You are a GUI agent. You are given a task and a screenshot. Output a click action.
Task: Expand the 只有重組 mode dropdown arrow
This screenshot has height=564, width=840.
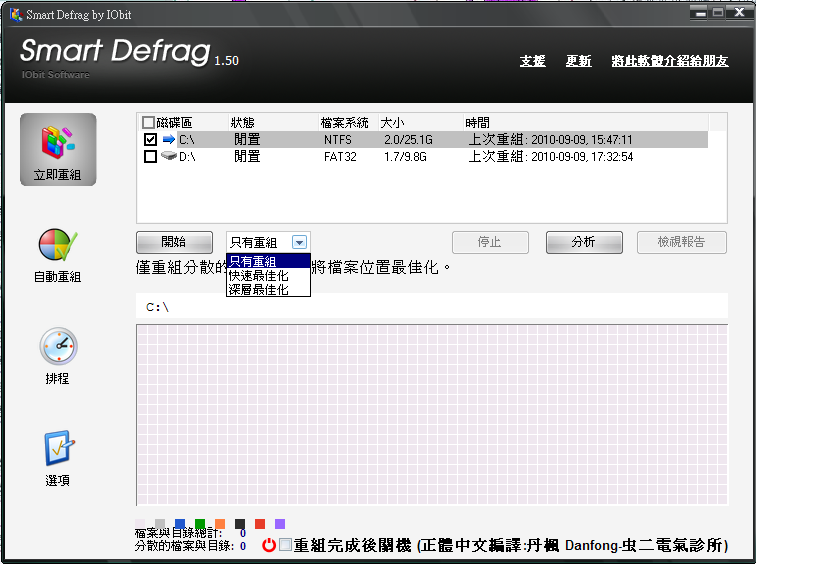tap(299, 242)
